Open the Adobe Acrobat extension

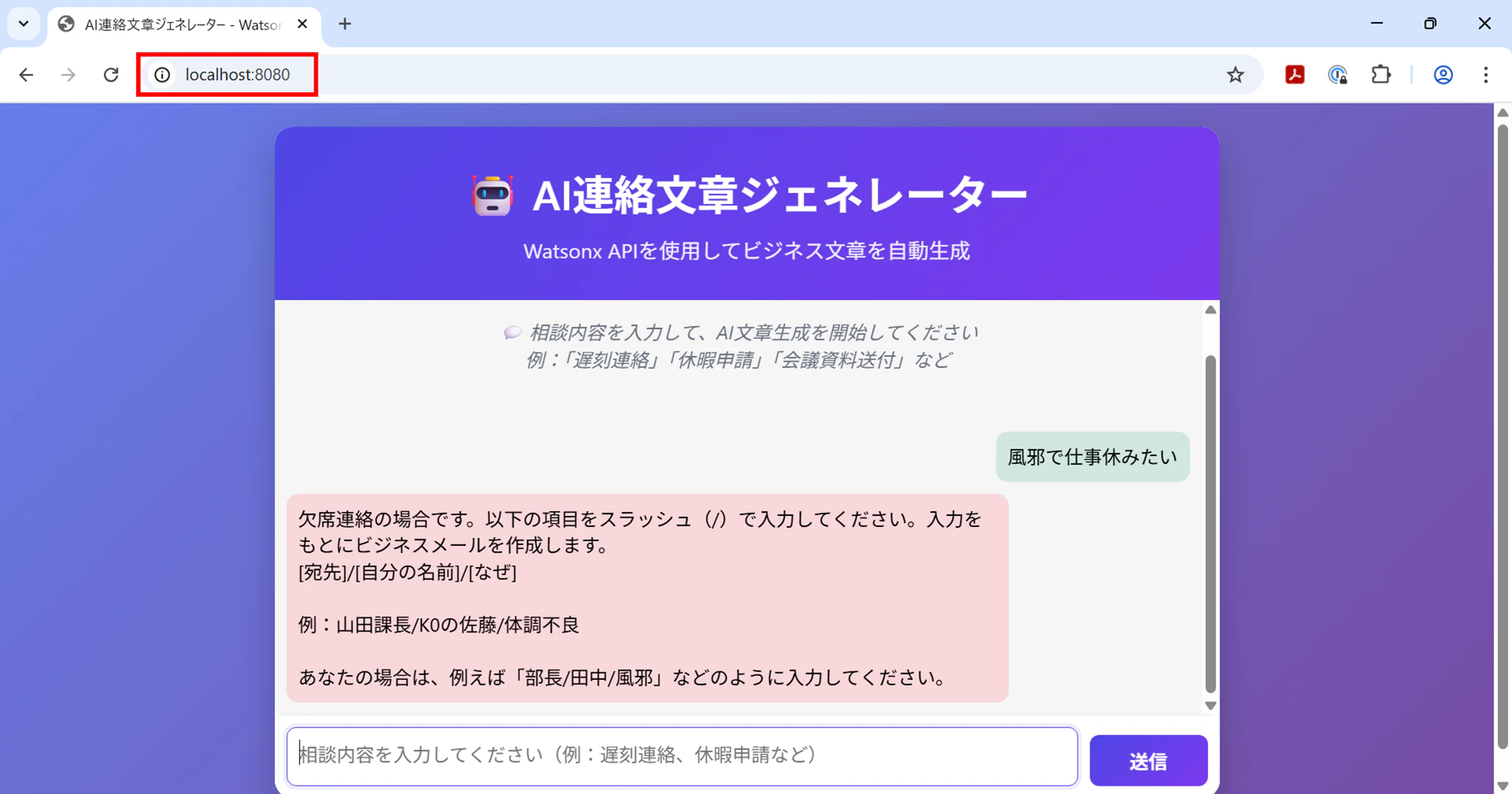coord(1295,75)
